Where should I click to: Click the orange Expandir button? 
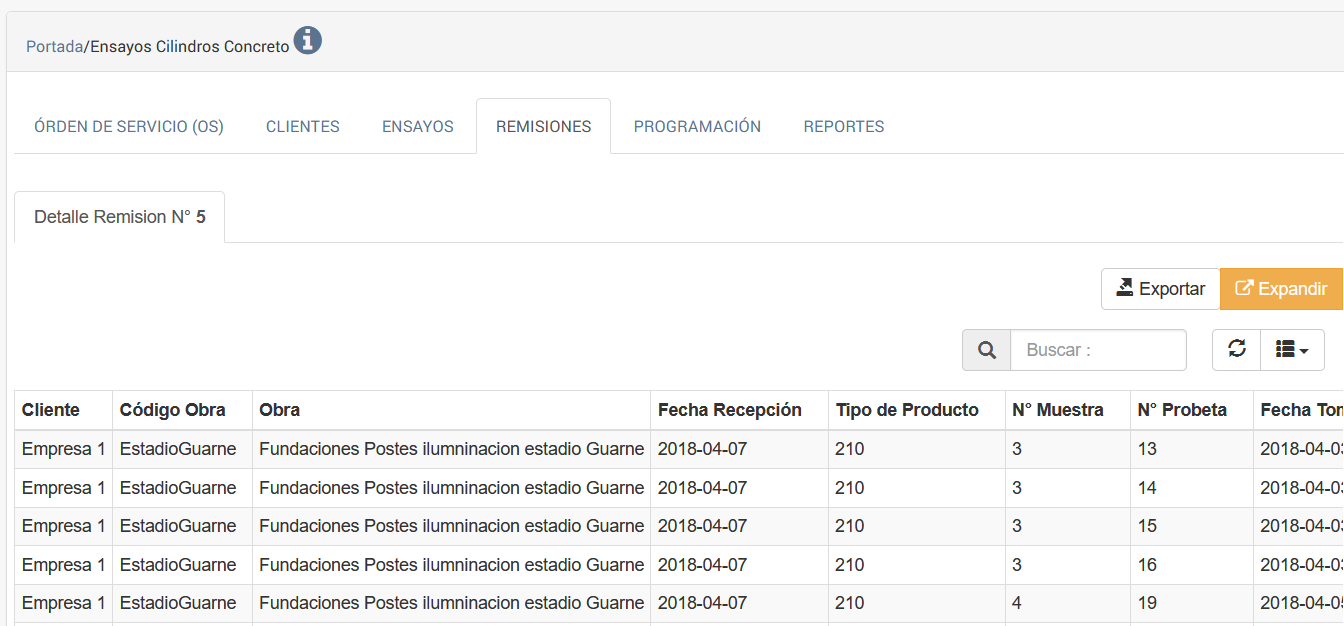1281,289
